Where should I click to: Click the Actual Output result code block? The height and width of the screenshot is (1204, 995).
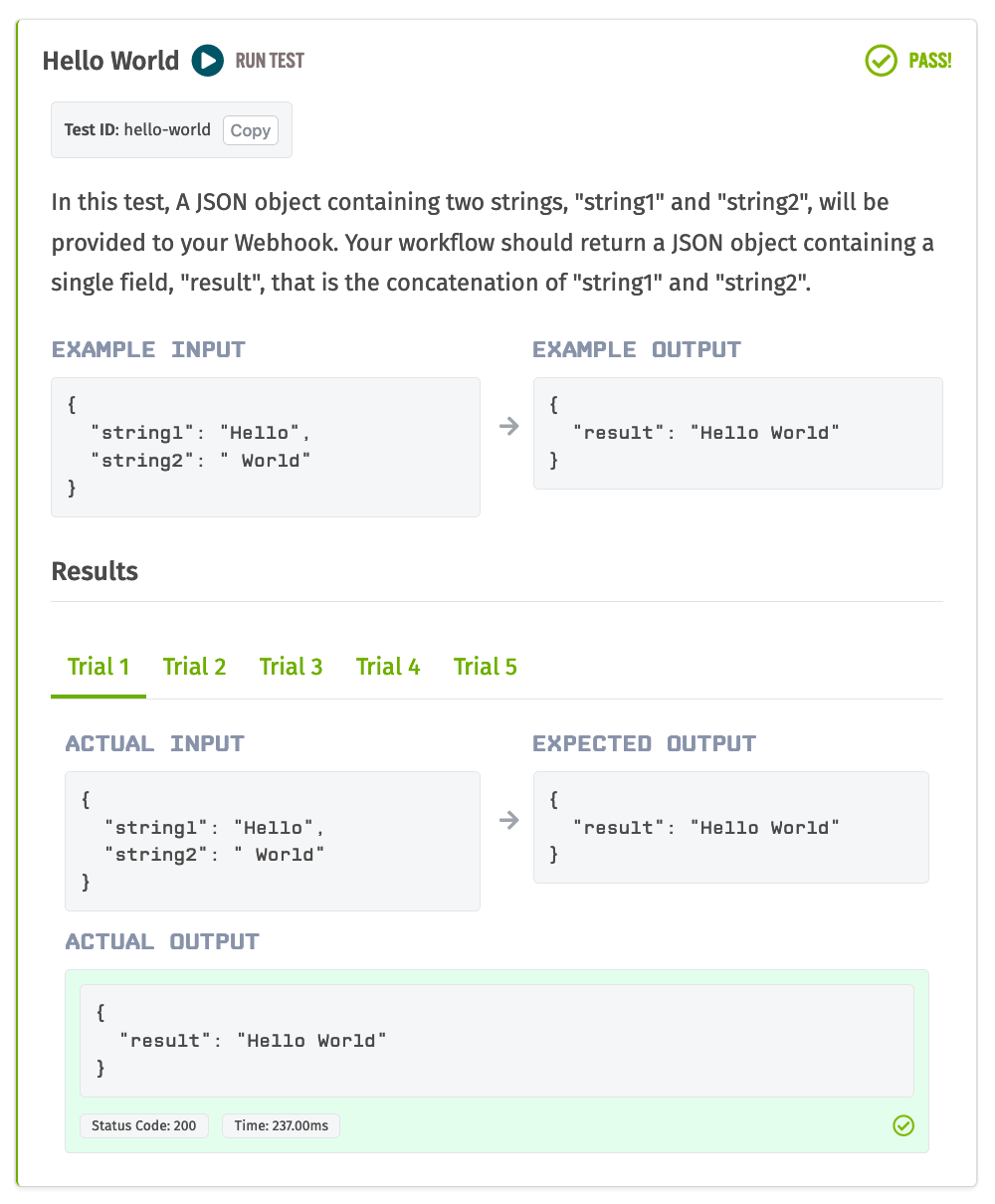point(497,1041)
